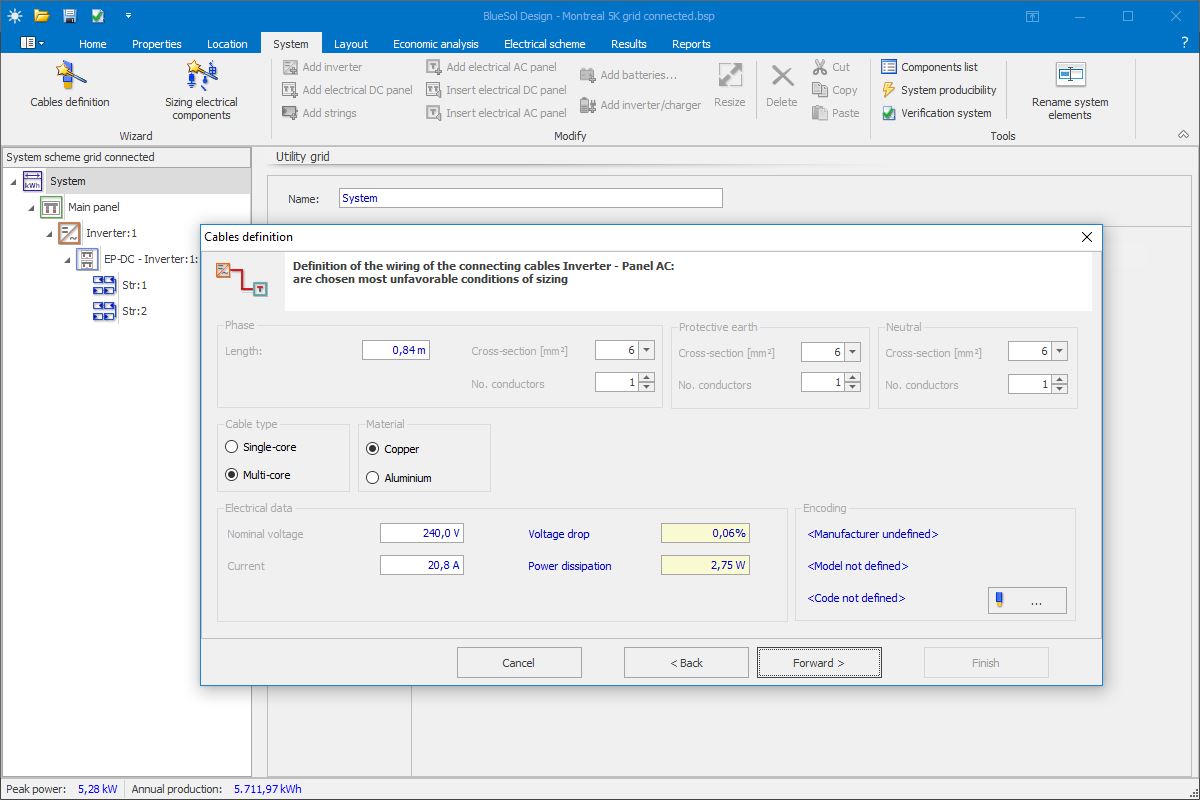Click the Current value field
The image size is (1200, 800).
(x=422, y=565)
